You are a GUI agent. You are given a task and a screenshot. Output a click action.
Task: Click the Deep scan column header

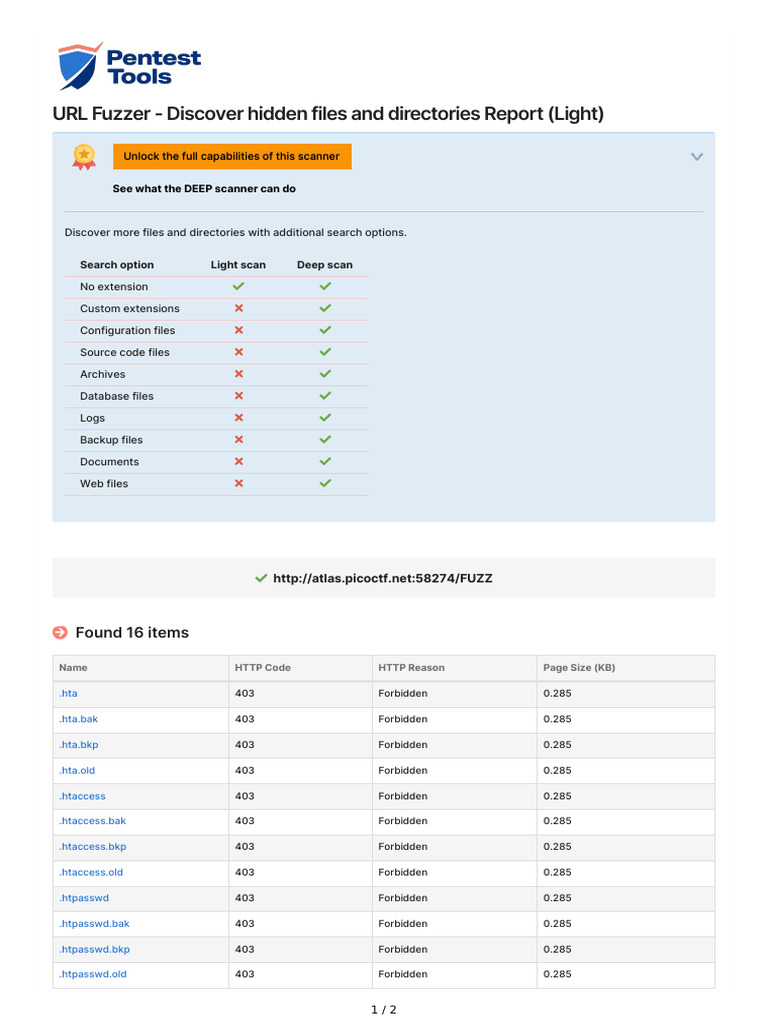coord(325,264)
